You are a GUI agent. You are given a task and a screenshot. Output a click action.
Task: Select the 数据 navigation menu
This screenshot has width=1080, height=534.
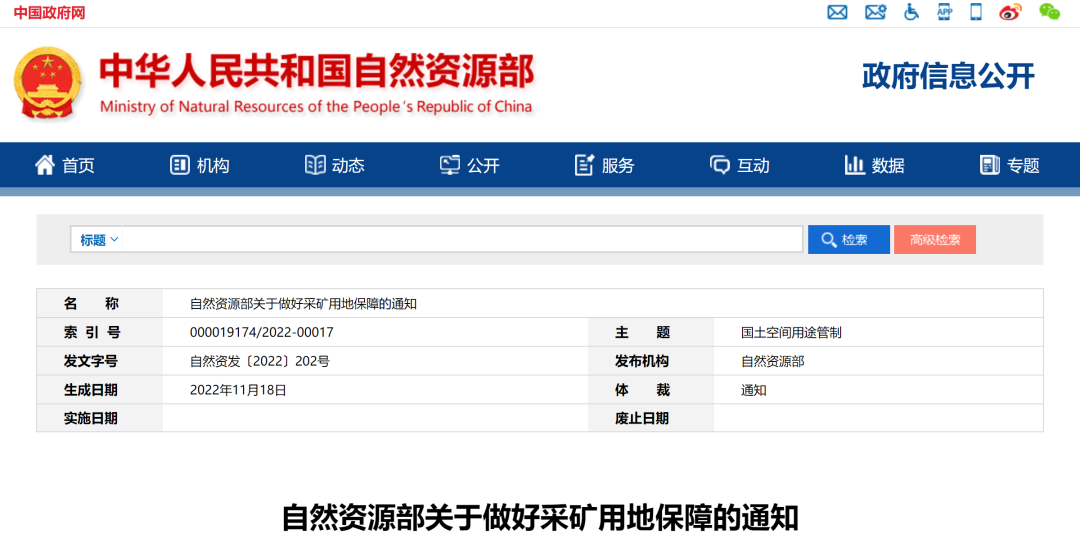point(875,166)
